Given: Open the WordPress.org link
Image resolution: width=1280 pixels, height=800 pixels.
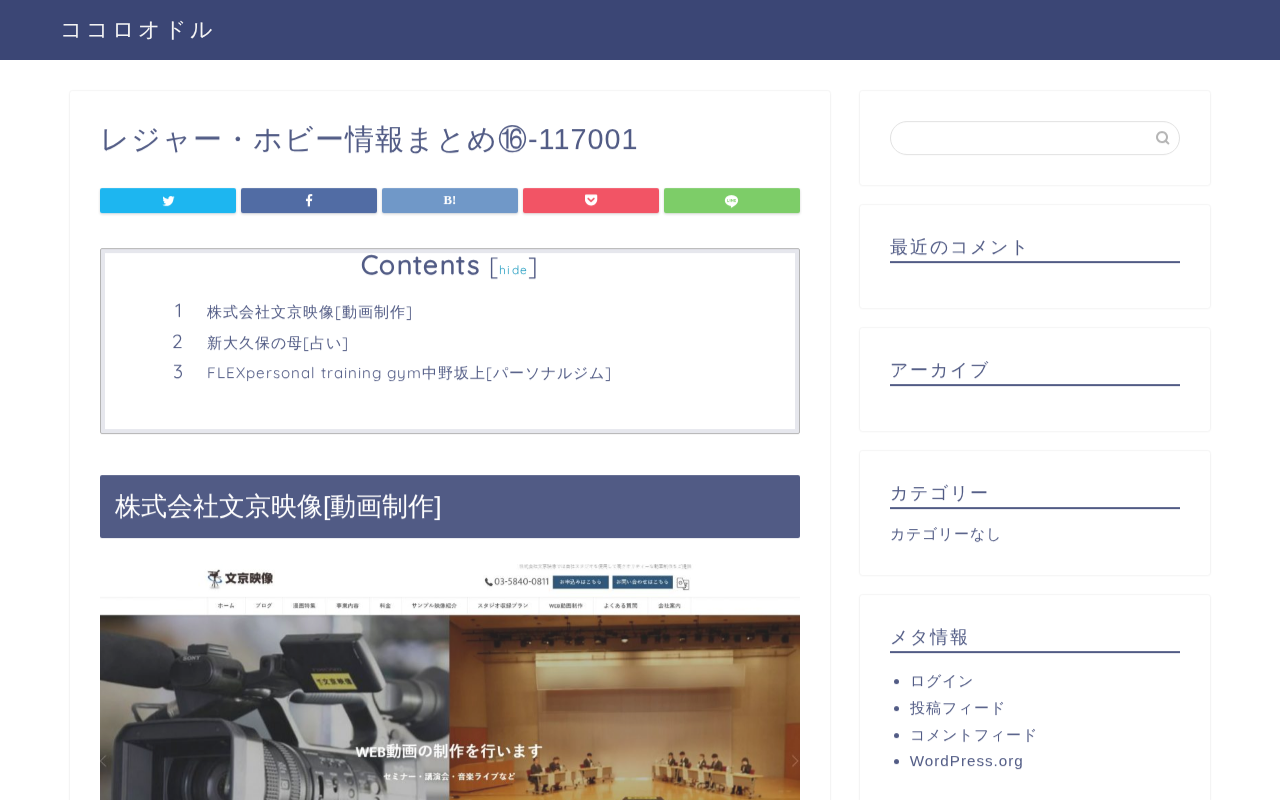Looking at the screenshot, I should (967, 761).
